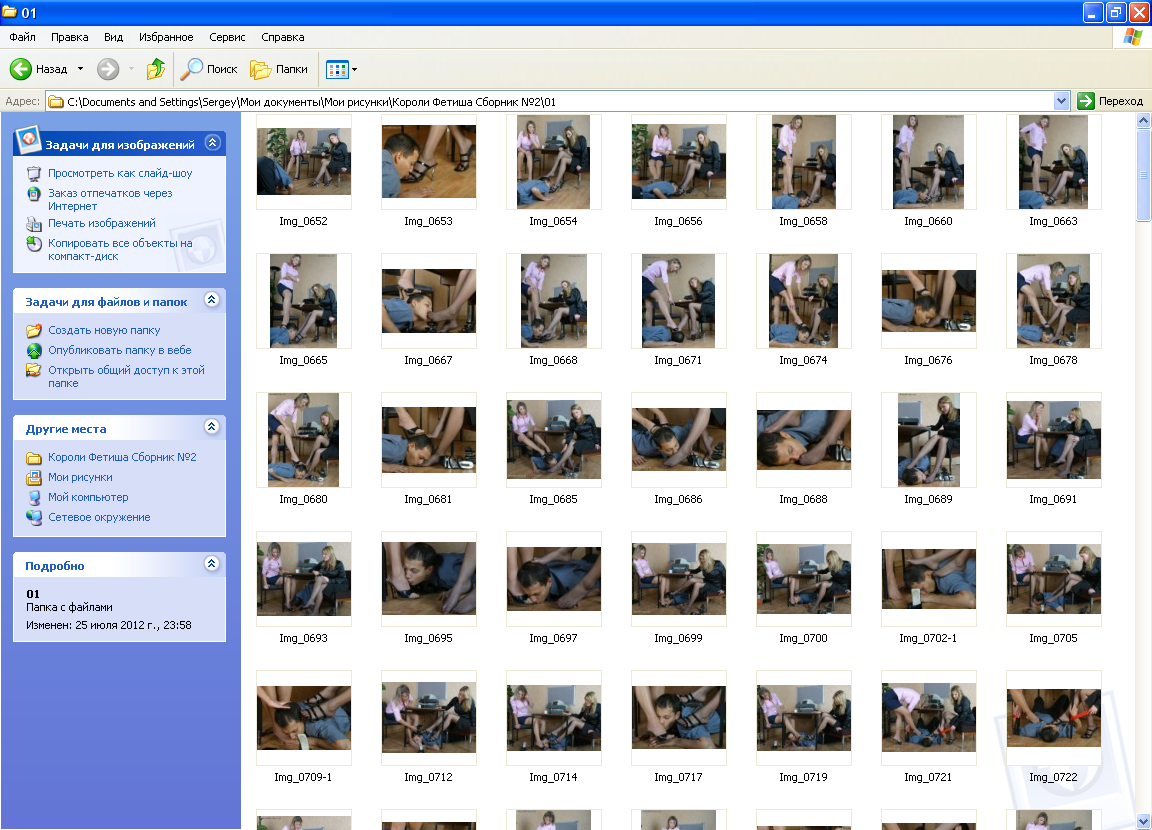
Task: Click the green Back arrow icon
Action: tap(21, 69)
